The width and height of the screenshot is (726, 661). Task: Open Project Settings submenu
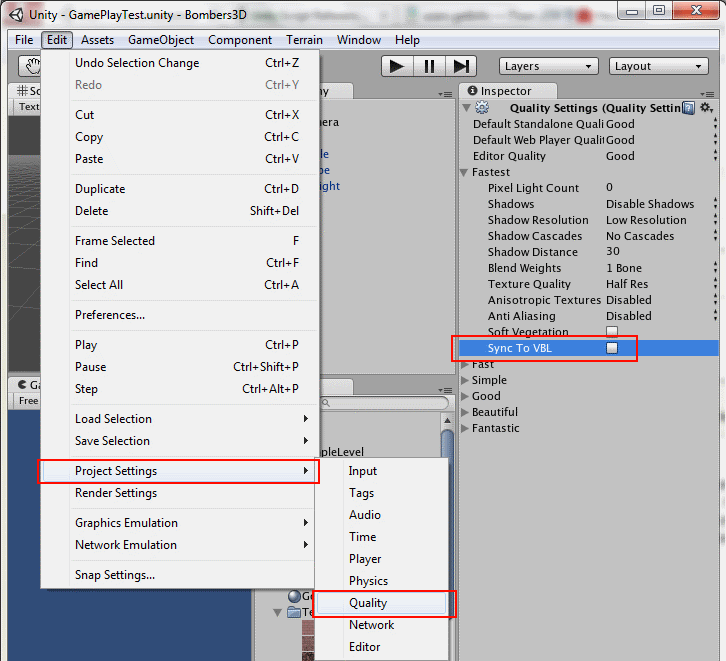[x=180, y=471]
